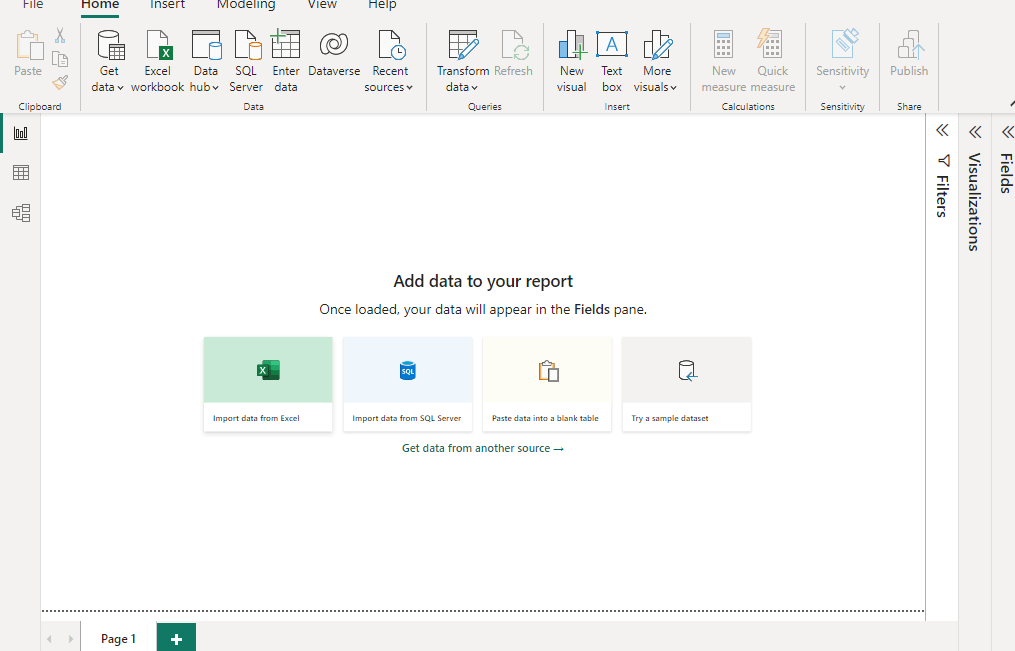Open the View ribbon tab

coord(321,6)
